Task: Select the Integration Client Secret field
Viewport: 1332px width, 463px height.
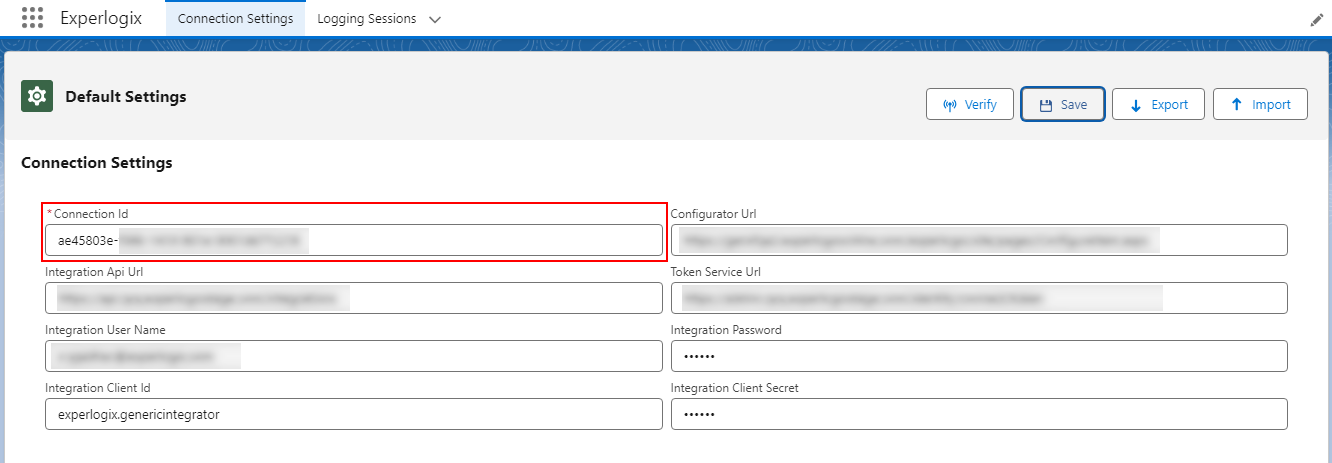Action: point(979,414)
